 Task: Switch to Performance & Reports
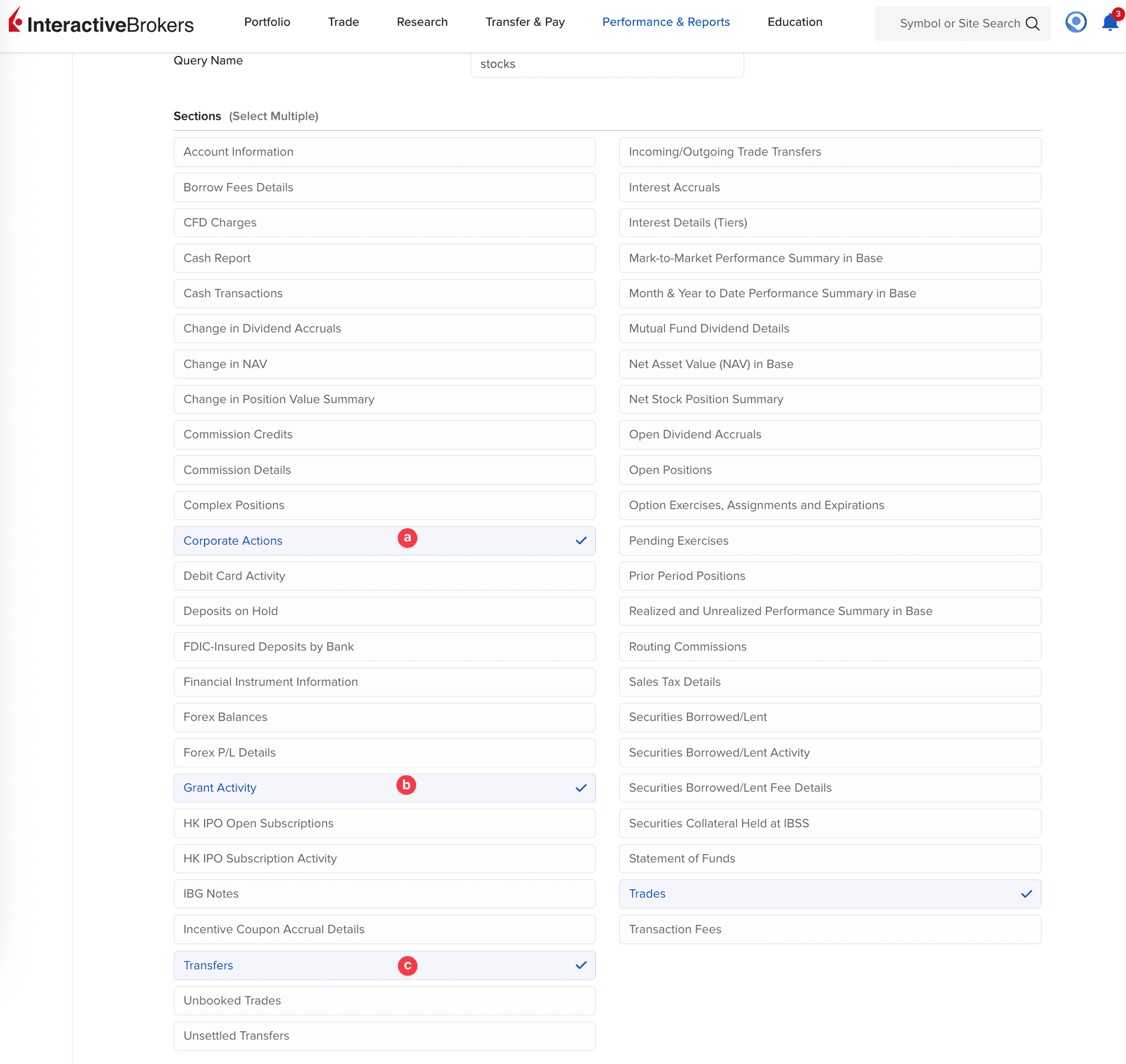click(665, 22)
